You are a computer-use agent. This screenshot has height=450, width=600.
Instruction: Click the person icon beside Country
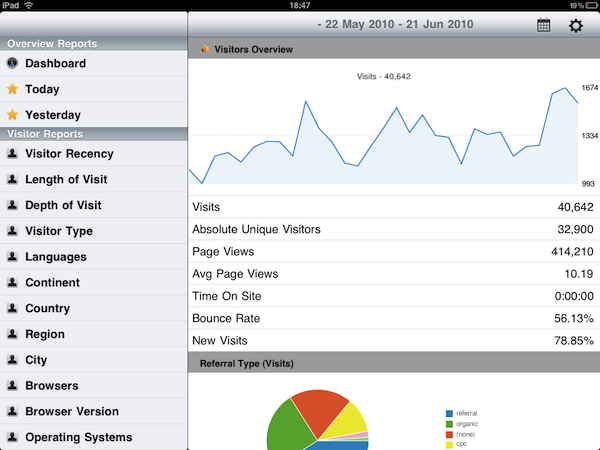(x=12, y=308)
